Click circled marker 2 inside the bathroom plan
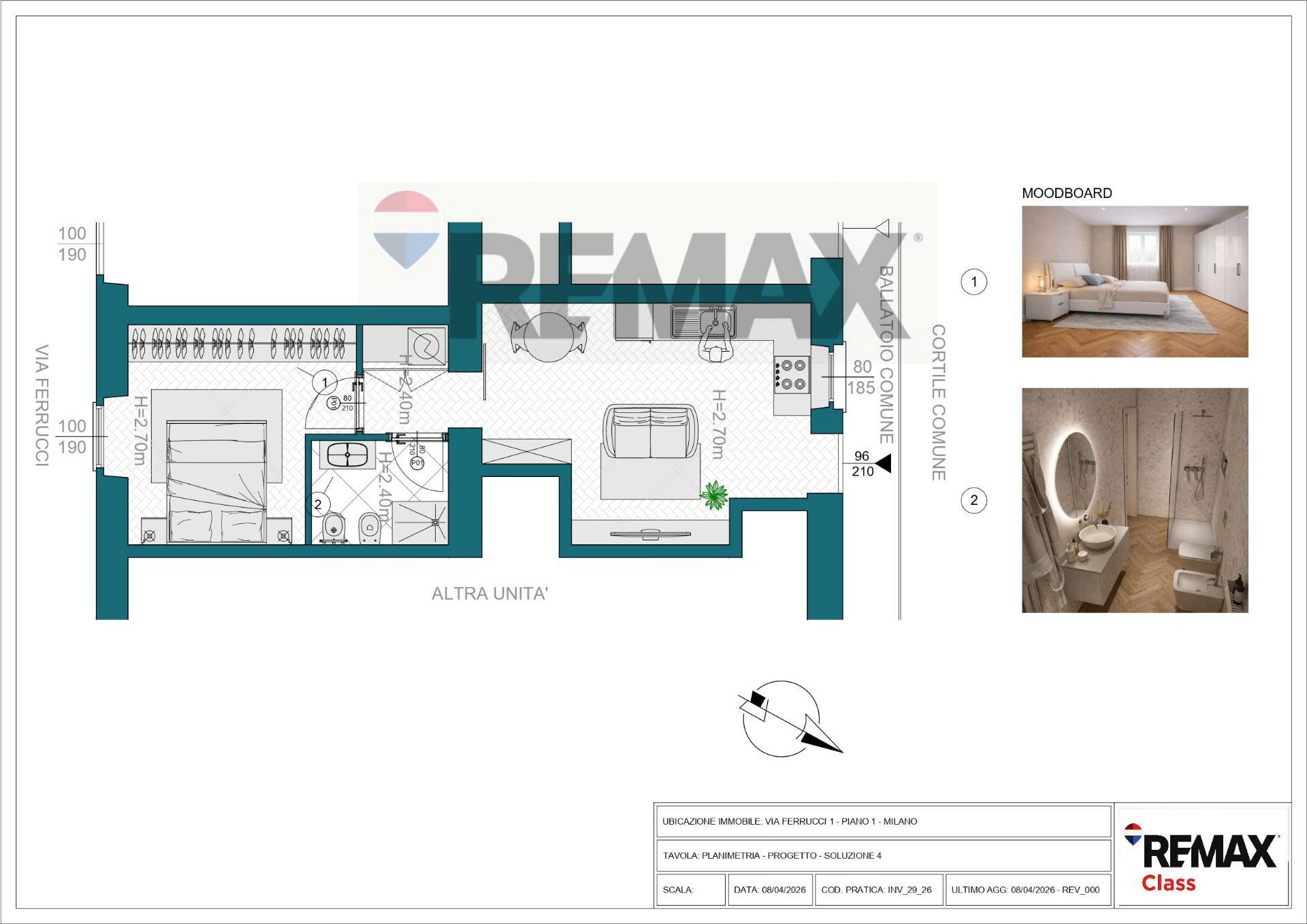 (318, 504)
